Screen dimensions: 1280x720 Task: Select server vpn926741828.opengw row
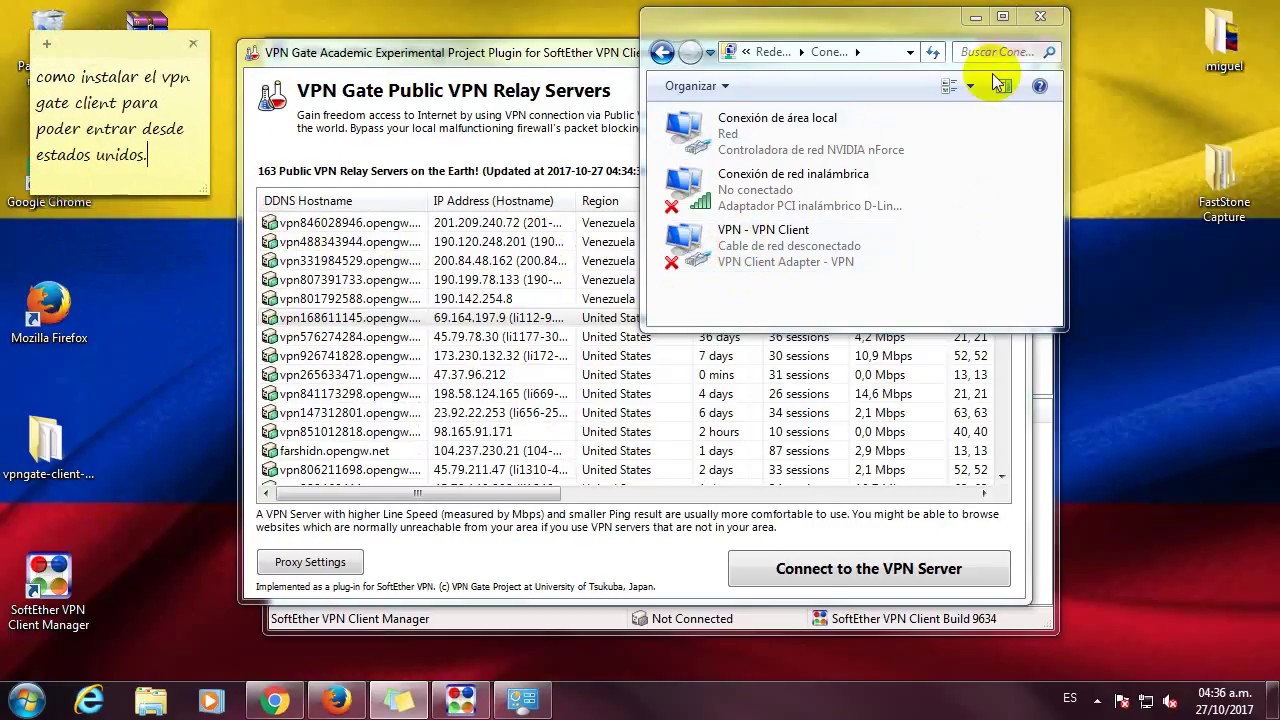point(627,356)
